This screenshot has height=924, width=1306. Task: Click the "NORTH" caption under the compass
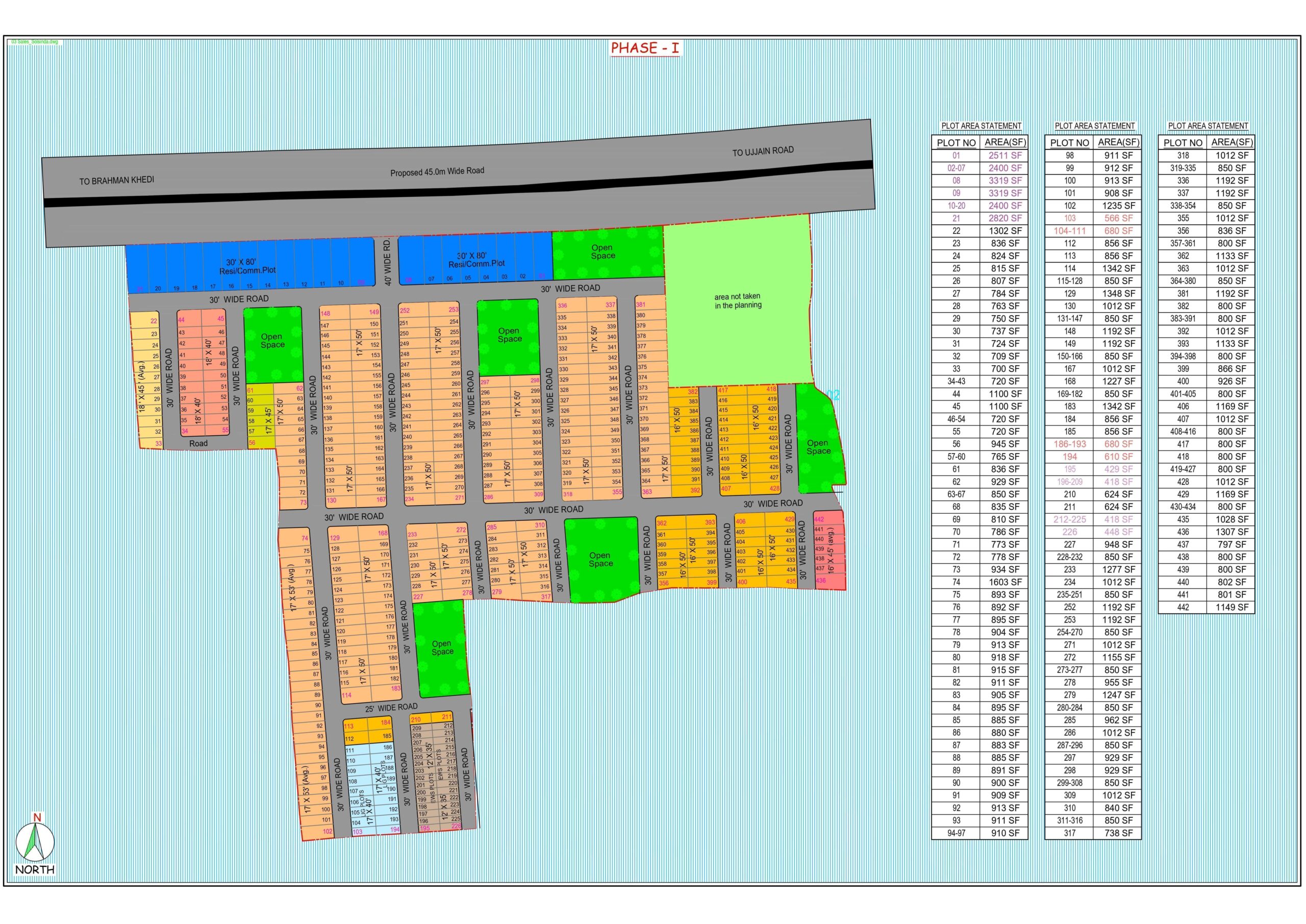pos(35,869)
